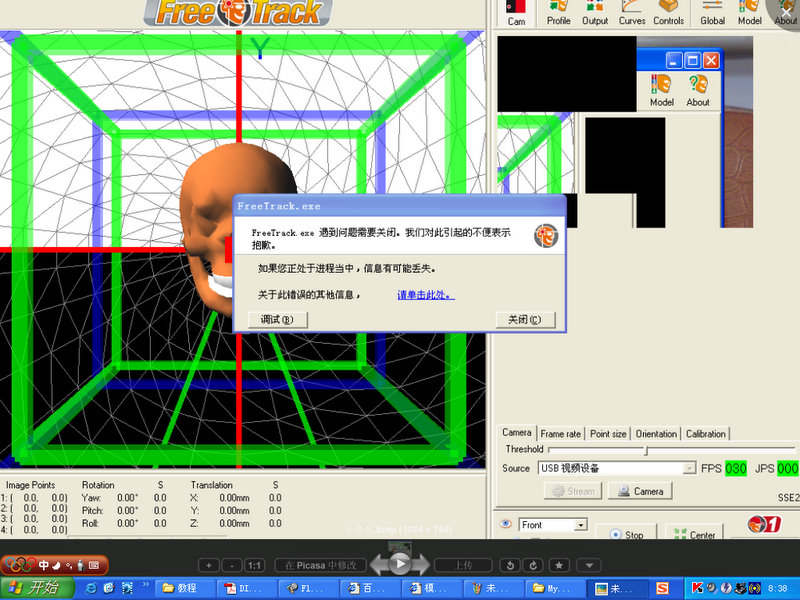Click the JPS 000 green value
800x600 pixels.
[787, 468]
